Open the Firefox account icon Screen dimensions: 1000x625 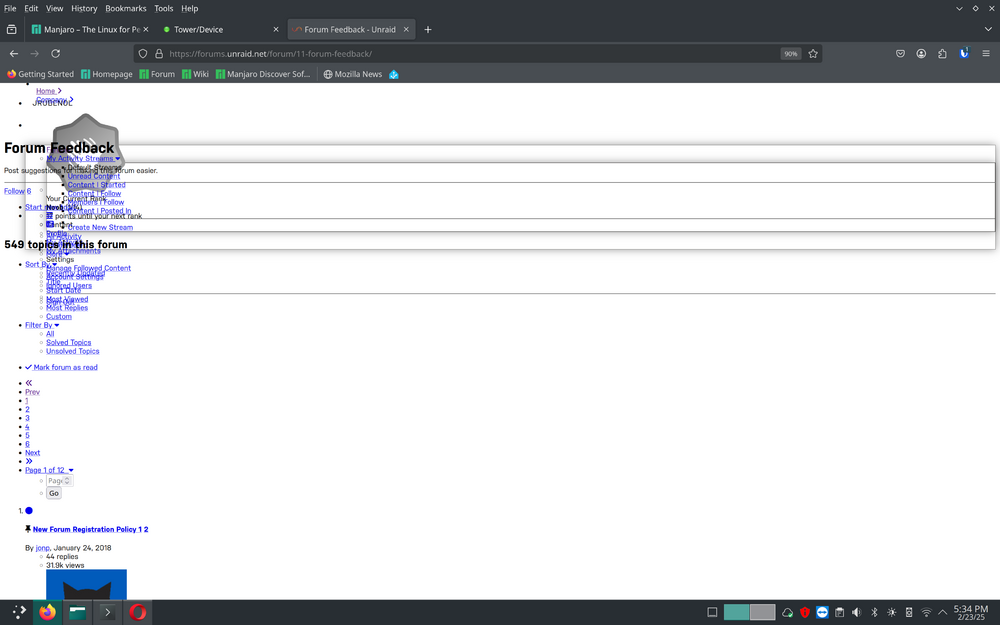(921, 54)
